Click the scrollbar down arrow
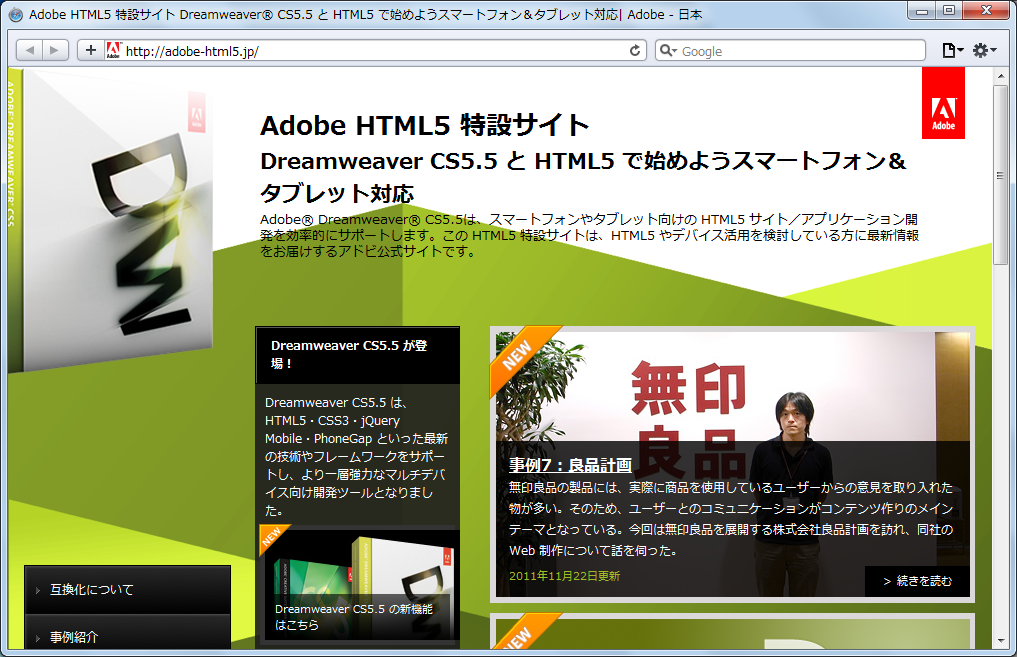This screenshot has height=657, width=1017. [1000, 641]
